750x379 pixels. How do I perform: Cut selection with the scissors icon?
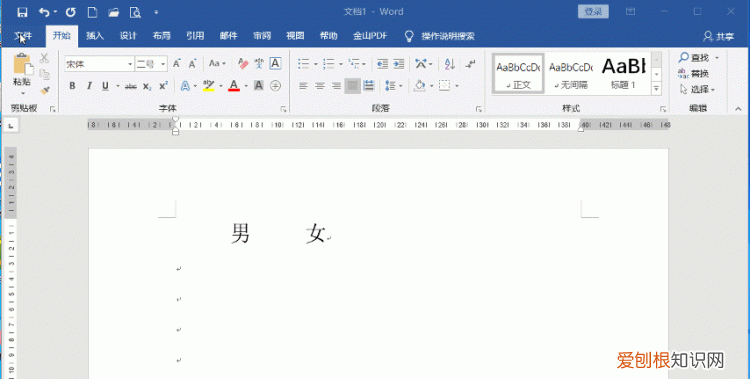click(x=44, y=58)
